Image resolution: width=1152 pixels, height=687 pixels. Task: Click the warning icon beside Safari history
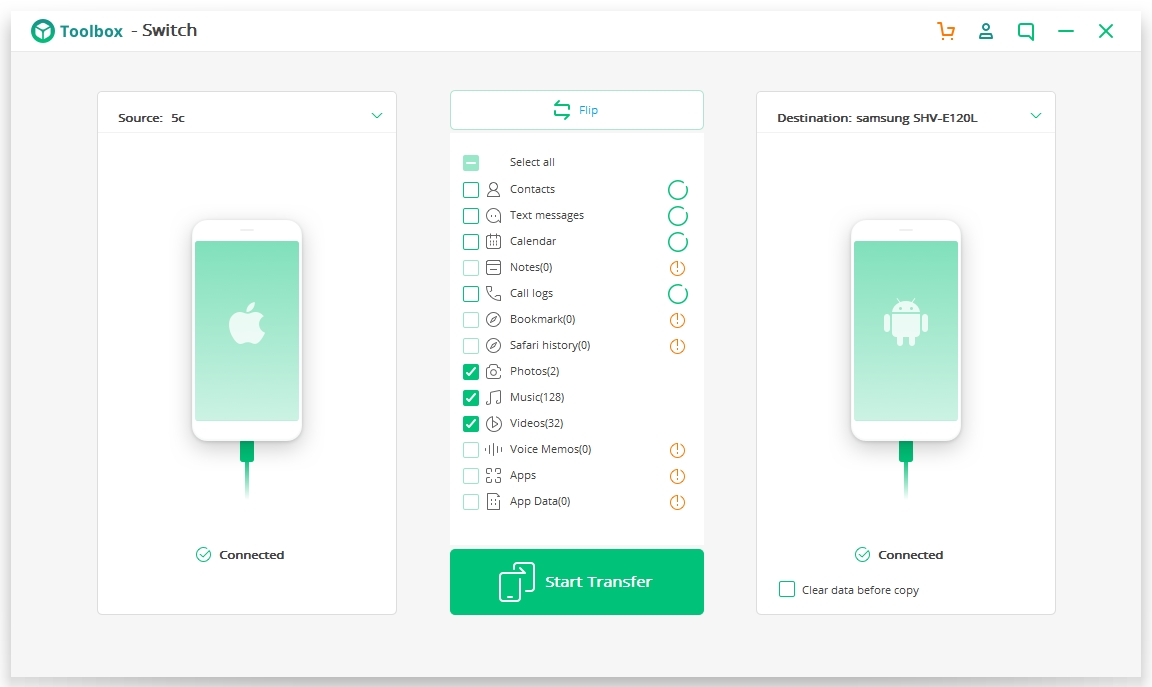point(677,346)
